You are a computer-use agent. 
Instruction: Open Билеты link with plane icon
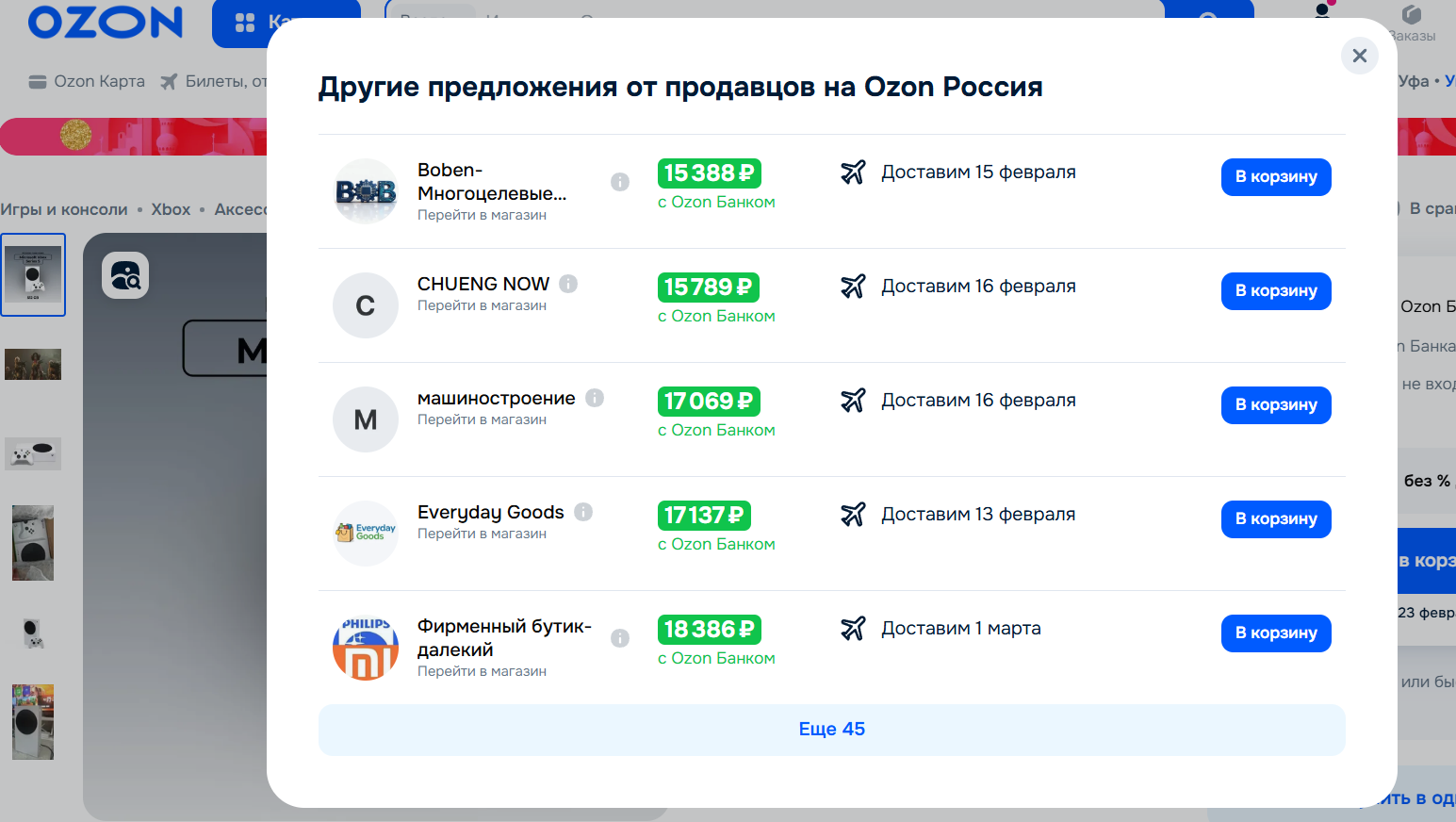point(214,81)
